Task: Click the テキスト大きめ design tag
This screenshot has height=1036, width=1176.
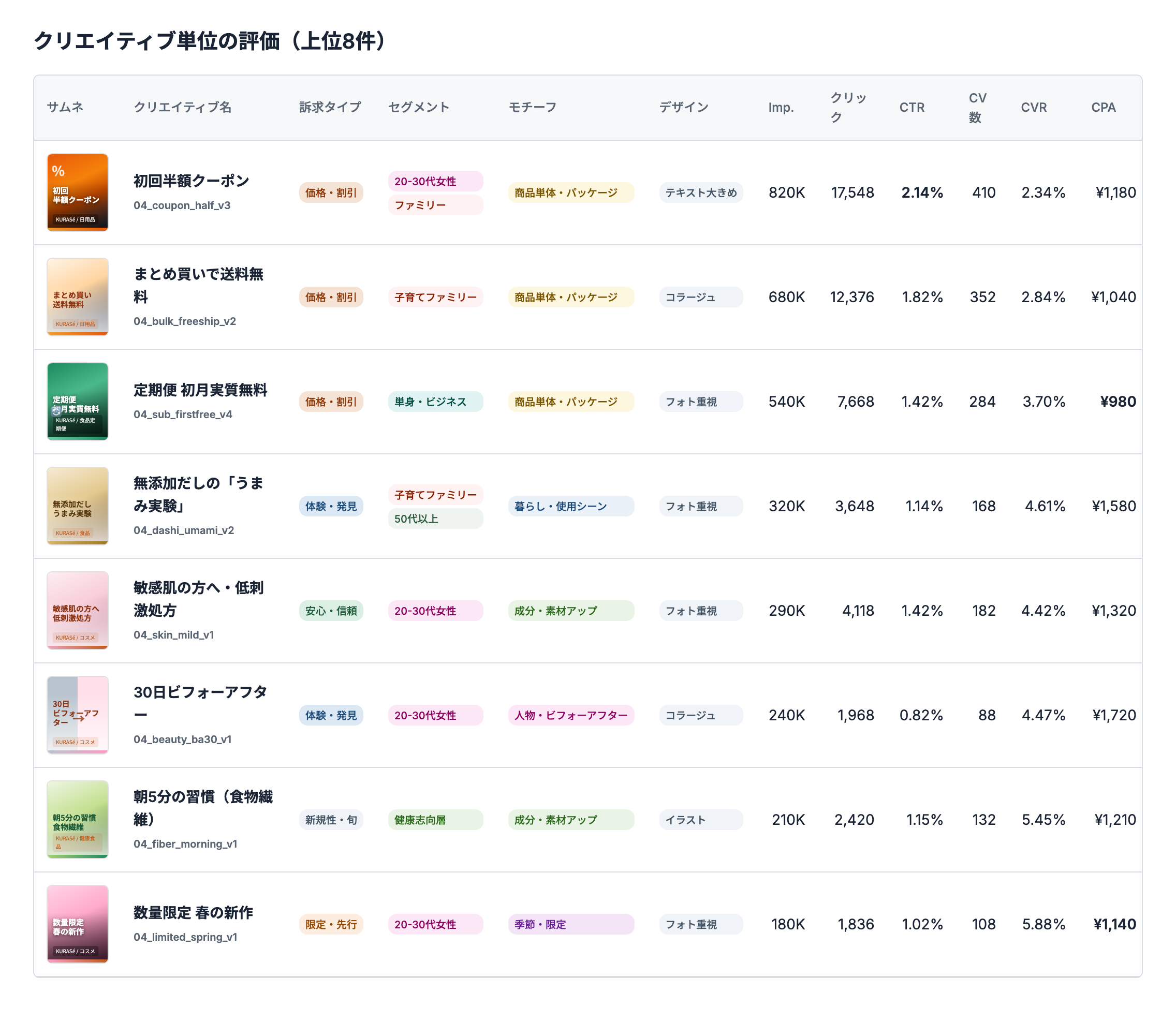Action: coord(701,193)
